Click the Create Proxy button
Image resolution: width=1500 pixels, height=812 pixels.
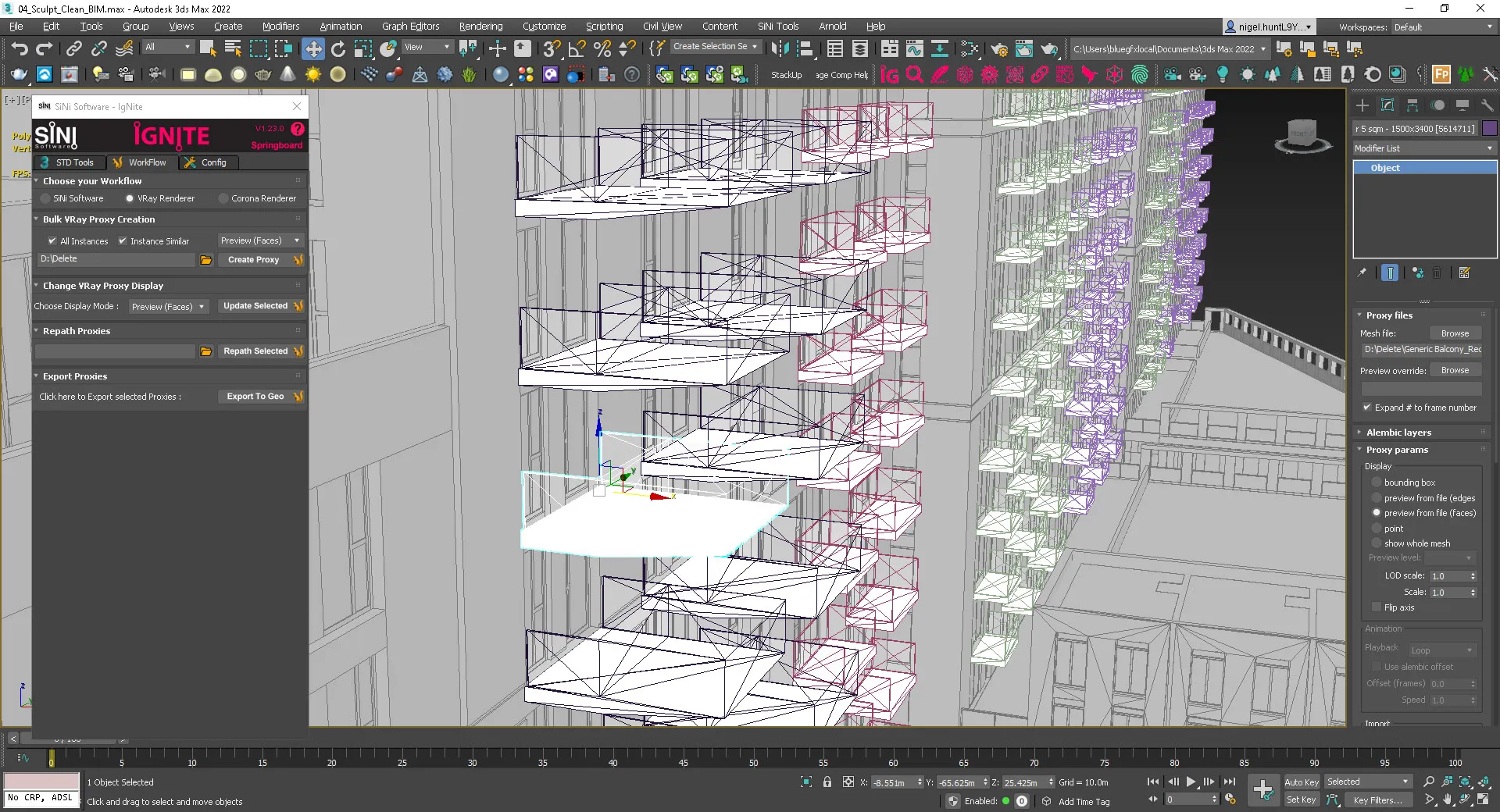pos(260,260)
